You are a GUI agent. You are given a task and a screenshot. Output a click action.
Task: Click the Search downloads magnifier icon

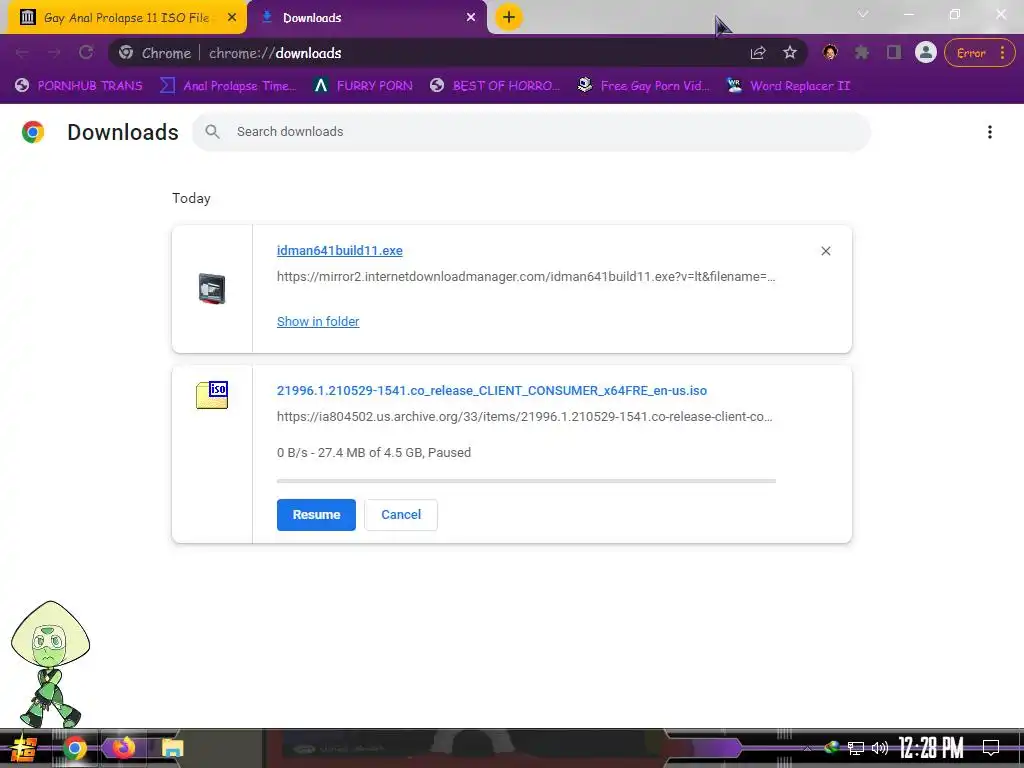click(x=212, y=132)
